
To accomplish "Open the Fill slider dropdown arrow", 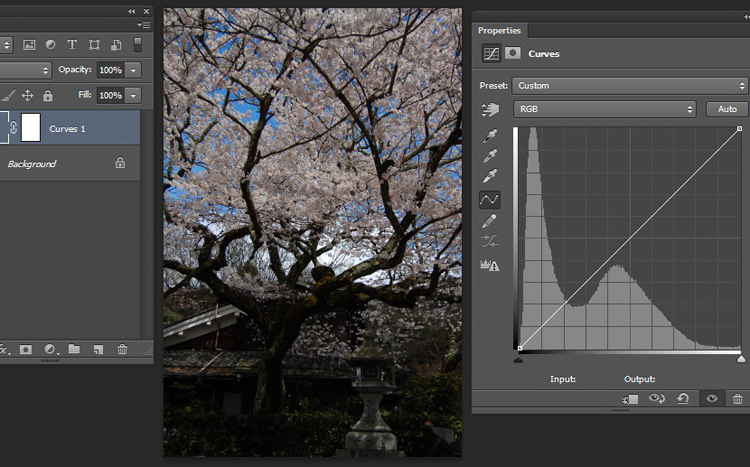I will [x=133, y=95].
